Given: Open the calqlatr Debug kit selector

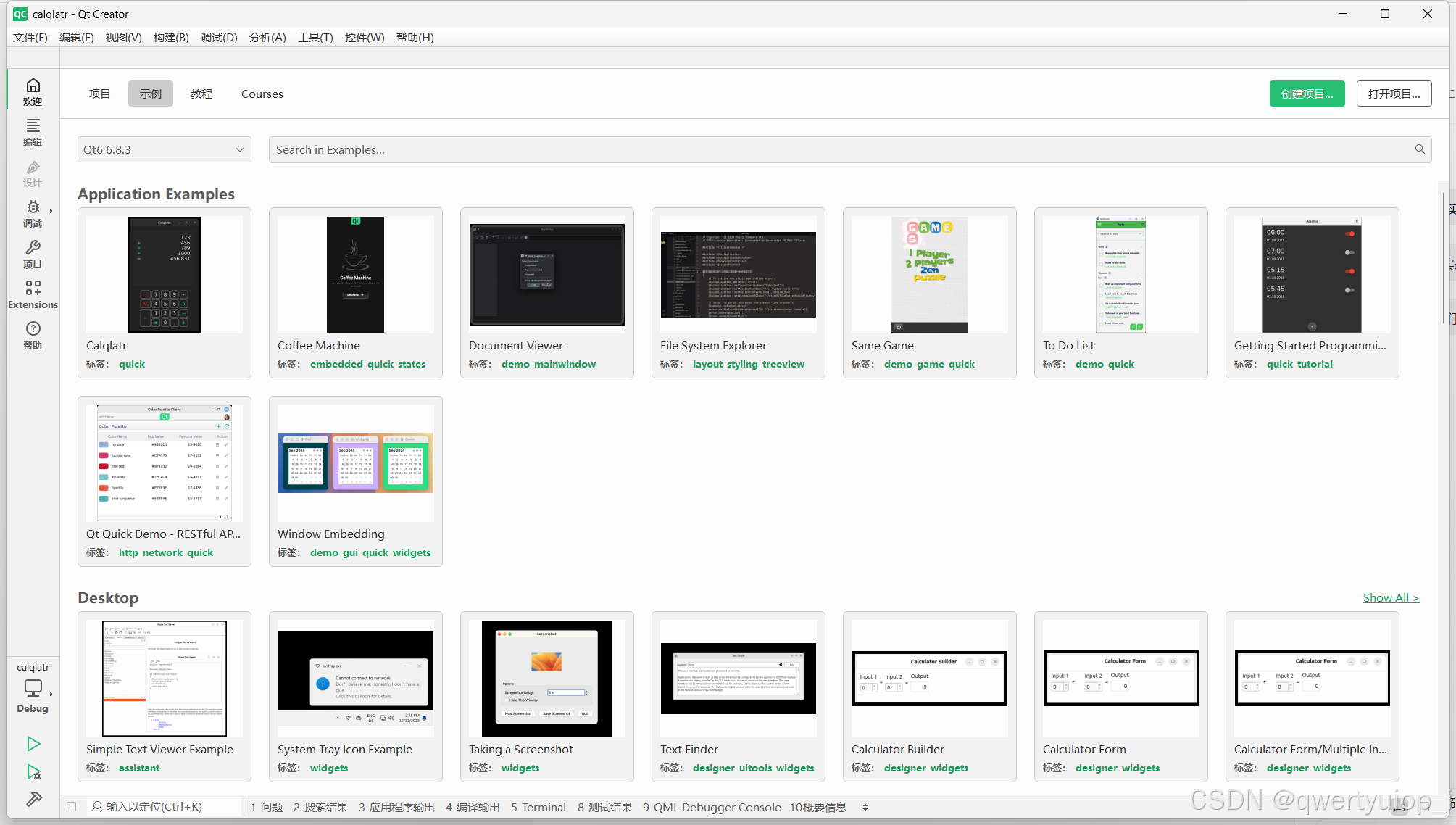Looking at the screenshot, I should [33, 687].
